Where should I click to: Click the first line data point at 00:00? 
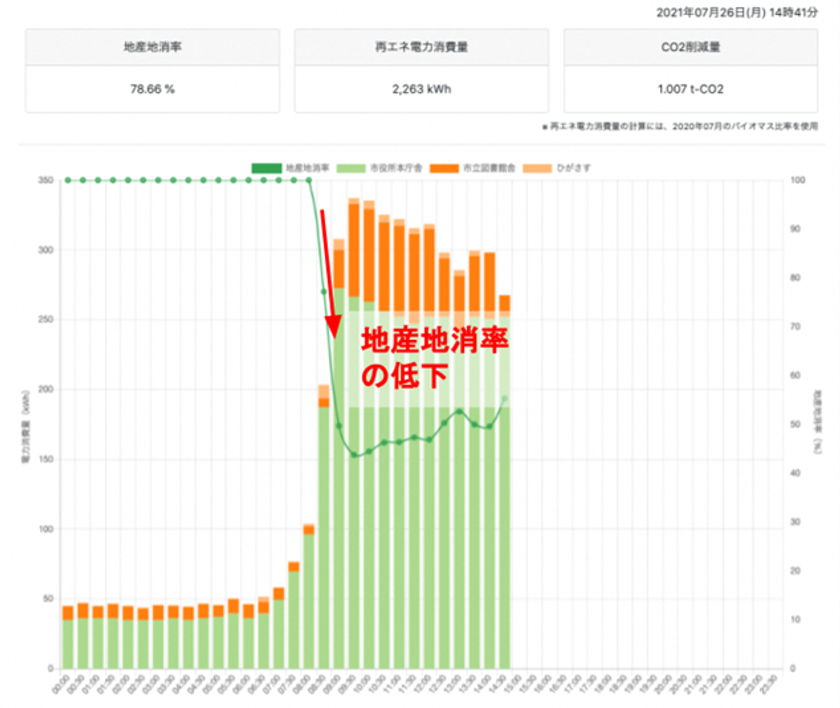click(x=68, y=180)
